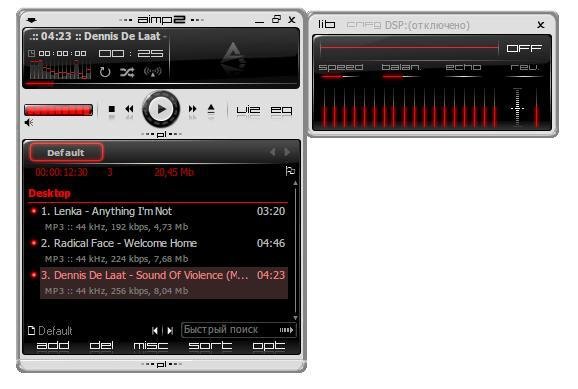
Task: Jump to next search result icon
Action: point(170,331)
